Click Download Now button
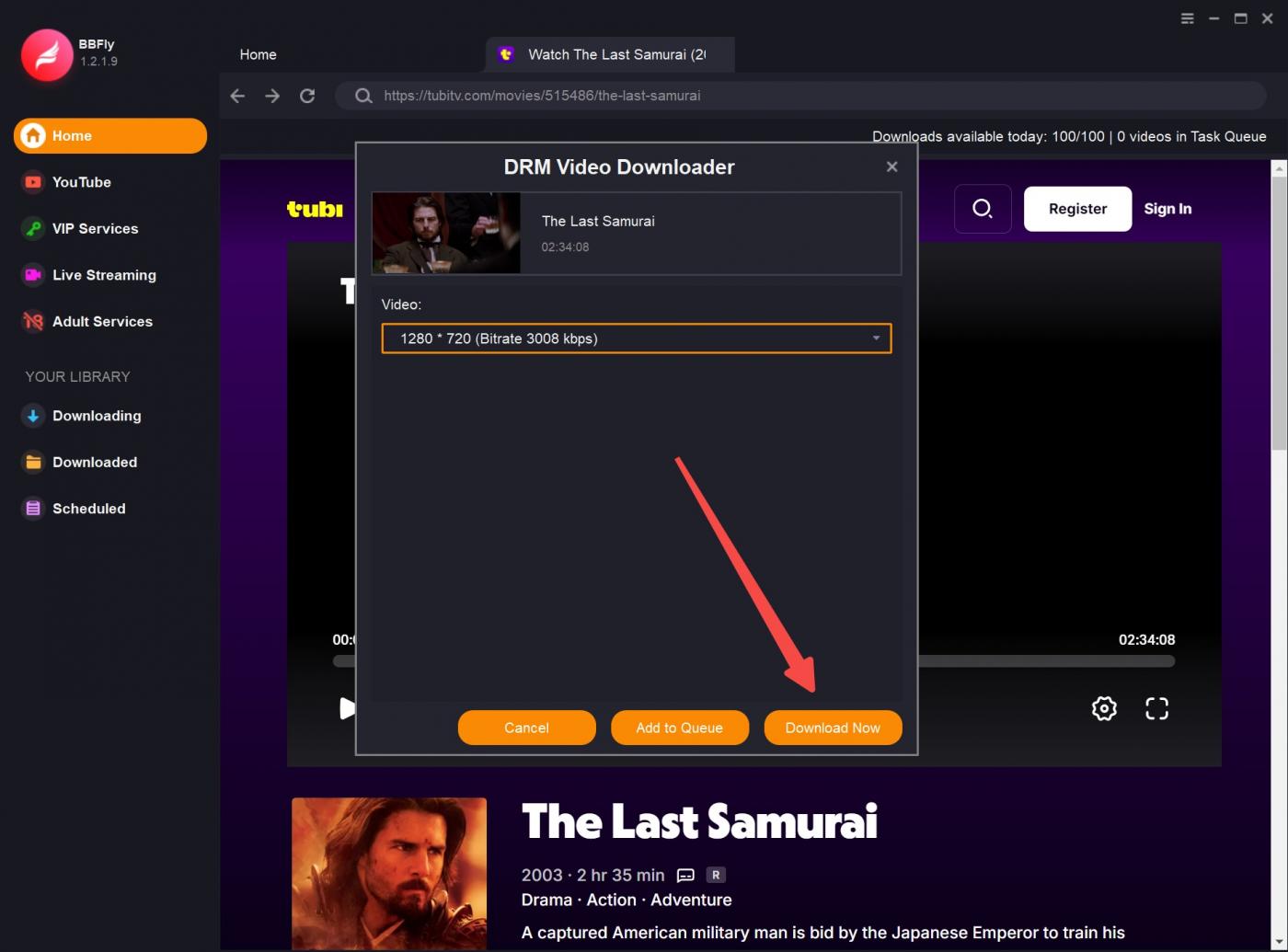This screenshot has height=952, width=1288. click(x=834, y=728)
